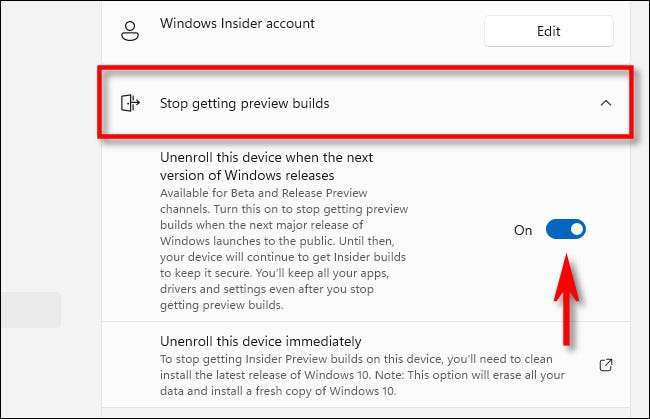Open the external link icon for immediate unenroll

click(x=605, y=366)
